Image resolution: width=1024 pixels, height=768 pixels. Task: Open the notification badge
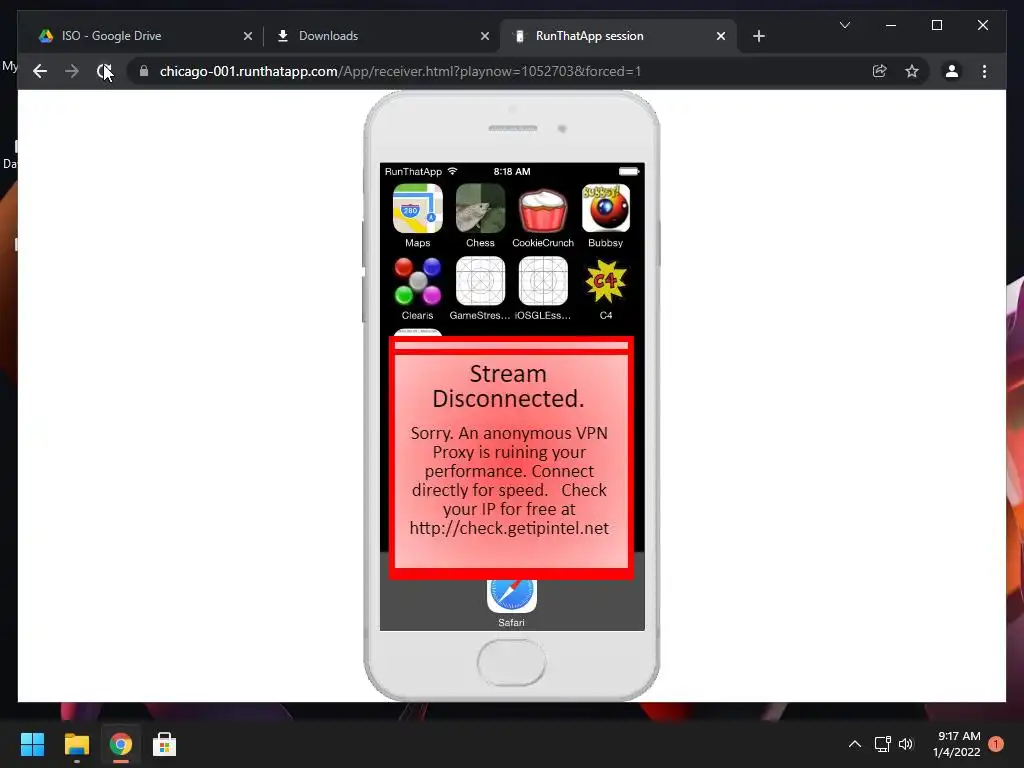996,744
